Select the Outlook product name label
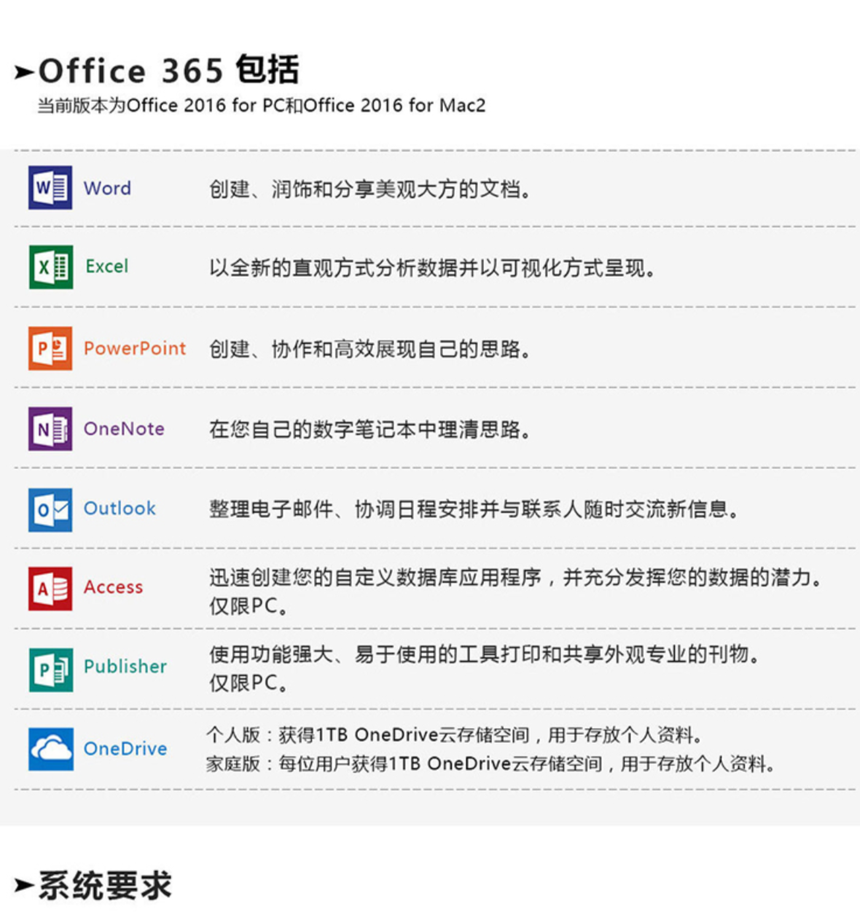 coord(120,508)
